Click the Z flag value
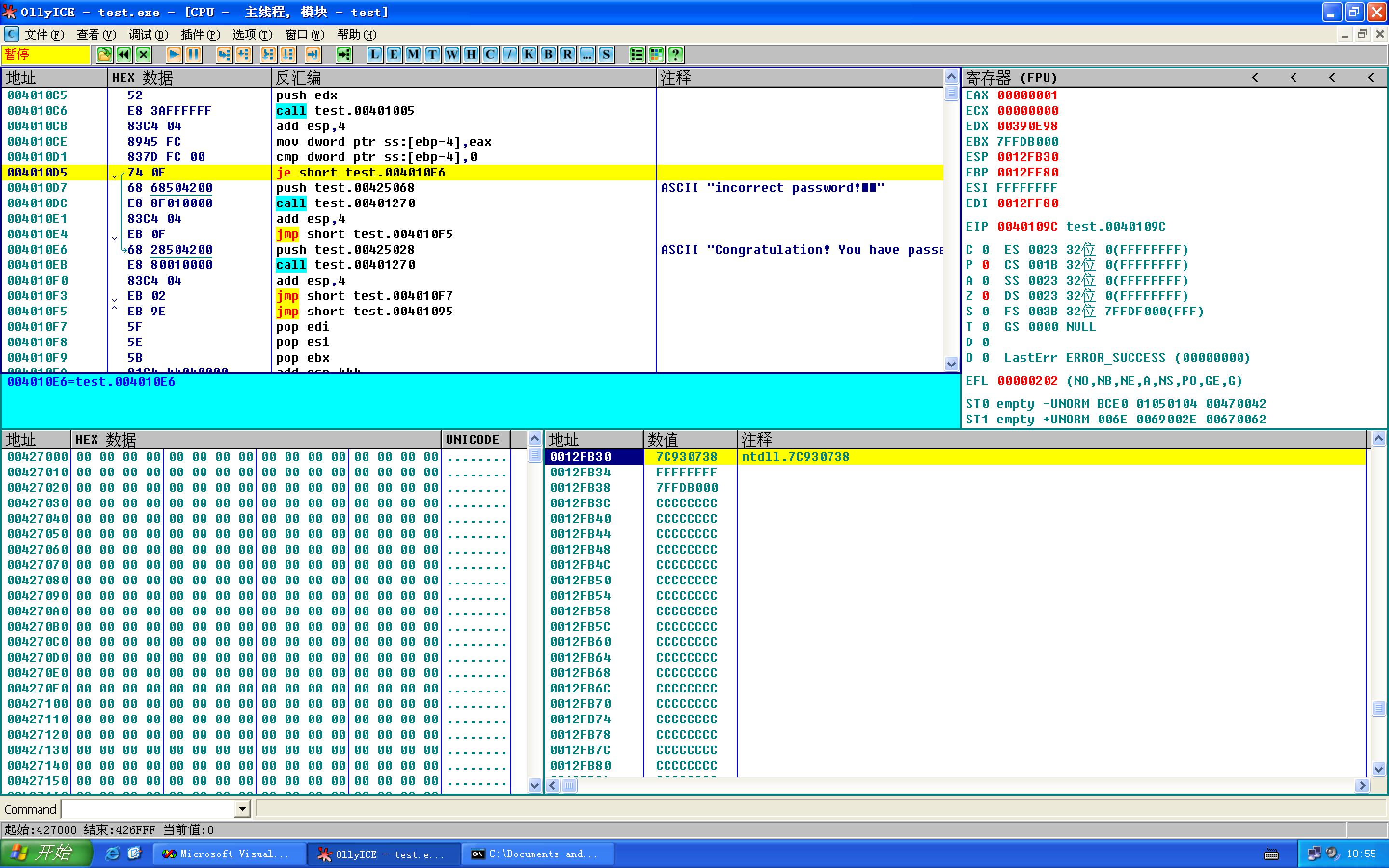Viewport: 1389px width, 868px height. 985,296
